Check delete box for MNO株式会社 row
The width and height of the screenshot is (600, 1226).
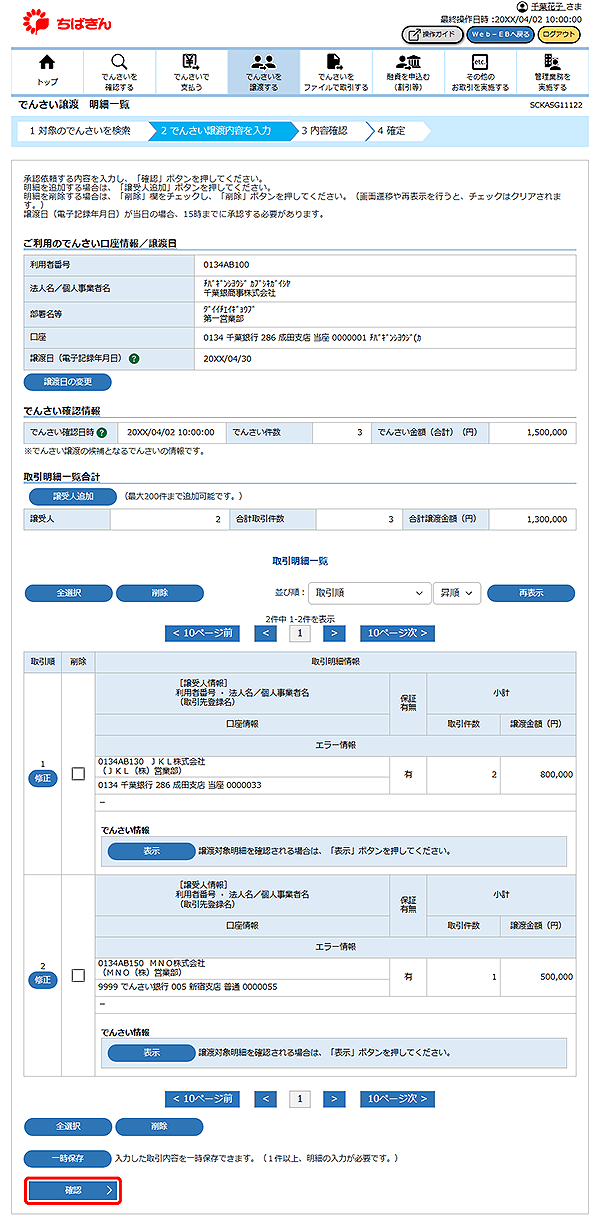click(78, 974)
